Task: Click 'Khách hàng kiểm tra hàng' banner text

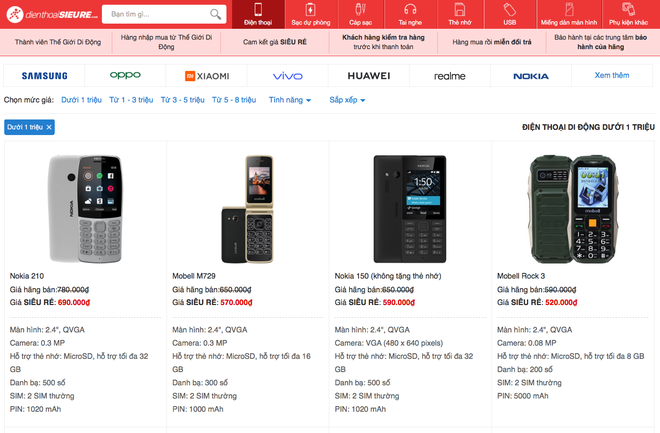Action: (x=383, y=37)
